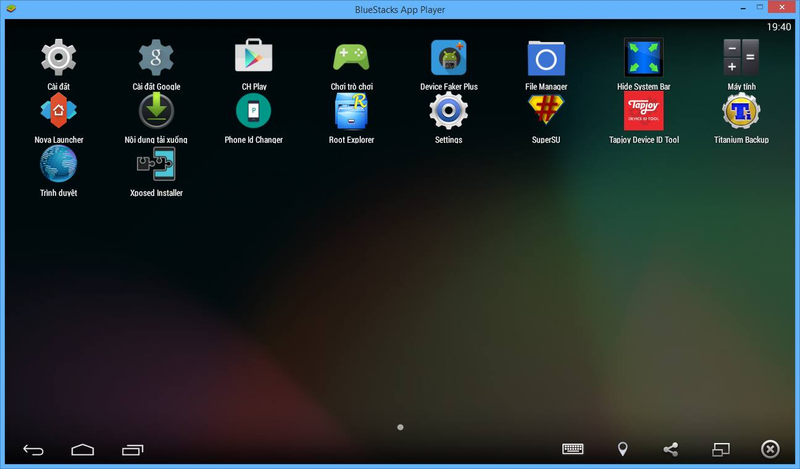The image size is (800, 469).
Task: Launch Nova Launcher
Action: coord(59,111)
